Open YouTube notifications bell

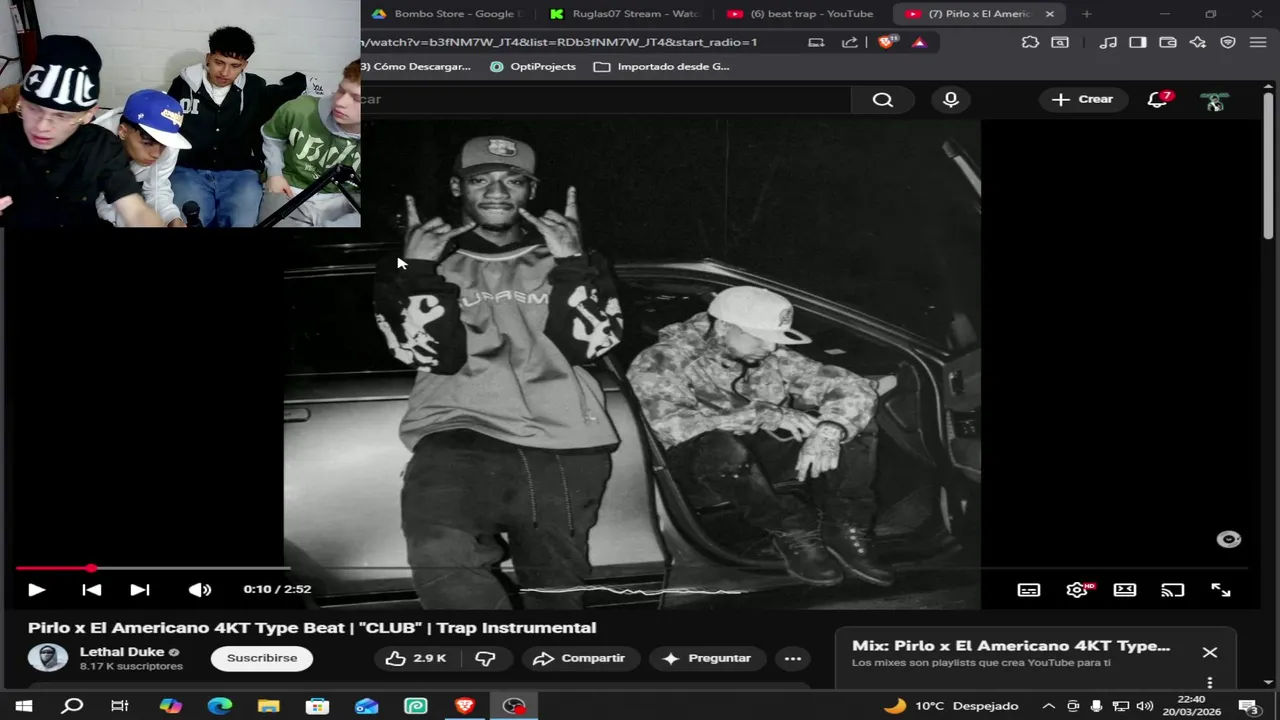pos(1158,99)
